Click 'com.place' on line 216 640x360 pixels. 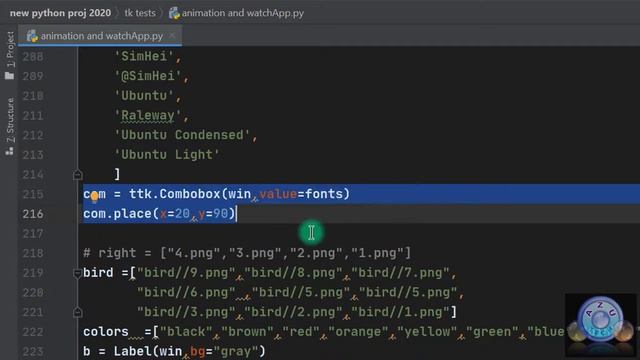(117, 214)
